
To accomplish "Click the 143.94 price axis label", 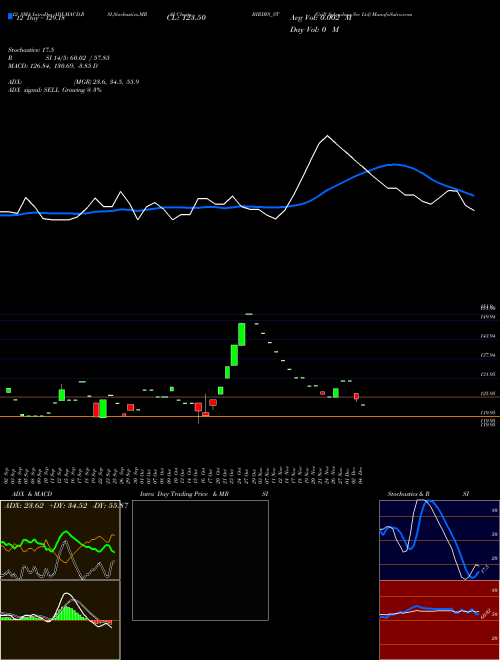I will 488,336.
